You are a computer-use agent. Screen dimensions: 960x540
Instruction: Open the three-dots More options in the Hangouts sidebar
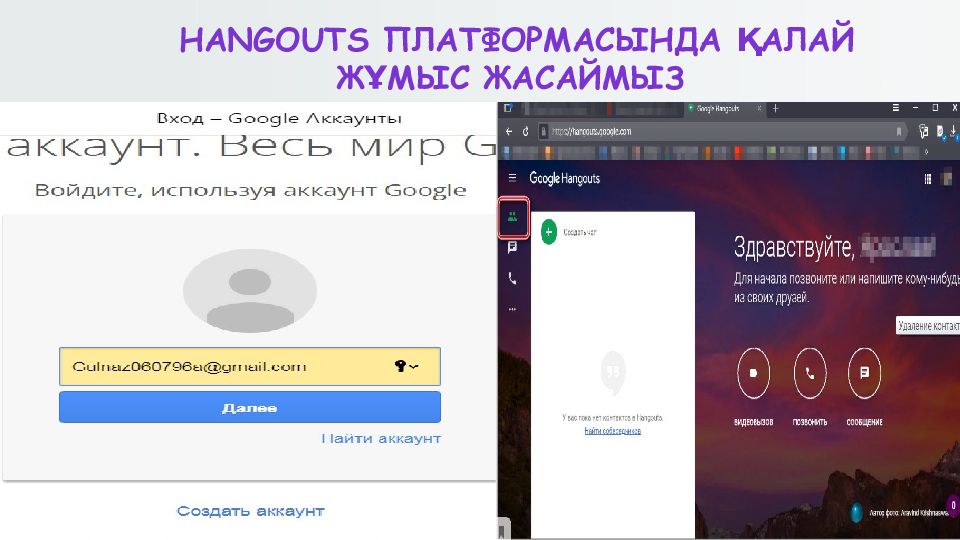point(512,309)
